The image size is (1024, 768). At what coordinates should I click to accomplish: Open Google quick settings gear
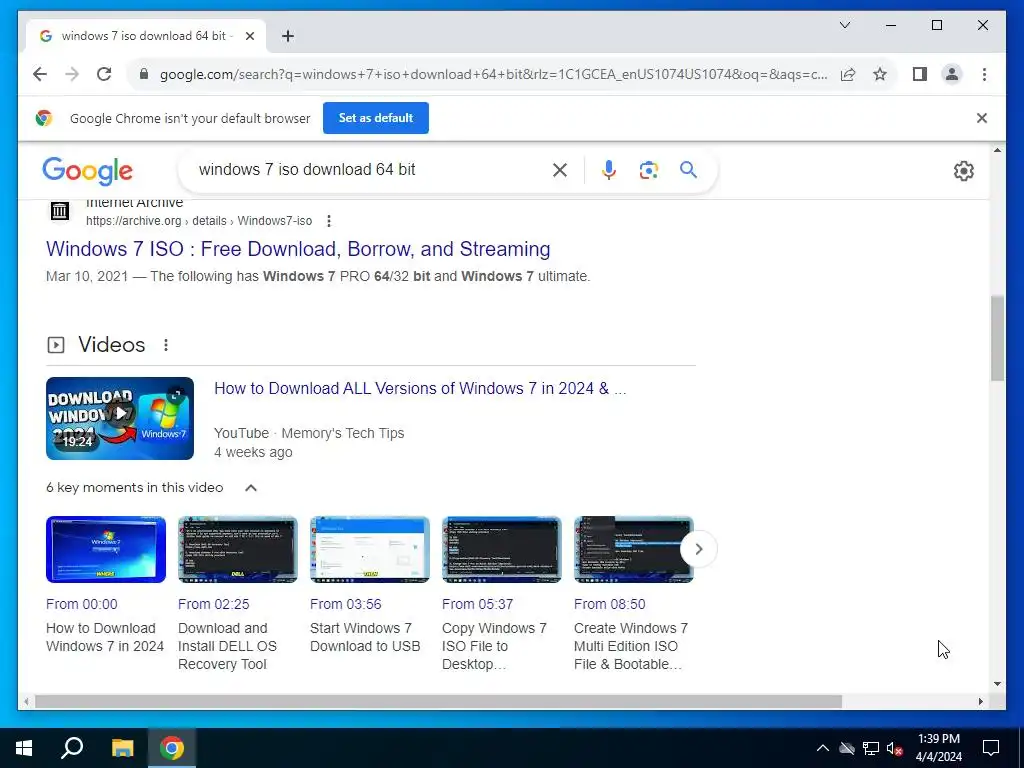click(x=963, y=171)
